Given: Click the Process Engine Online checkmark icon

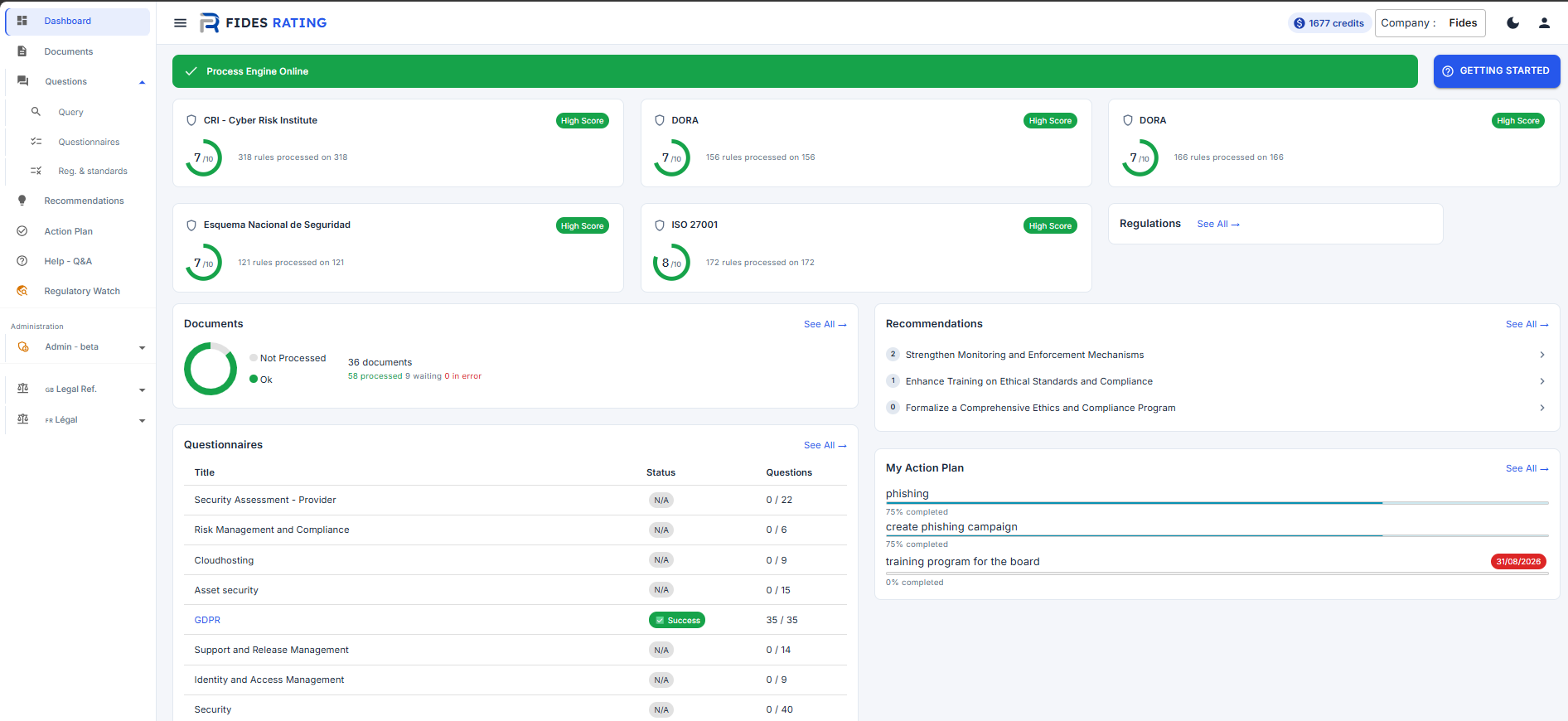Looking at the screenshot, I should point(191,71).
